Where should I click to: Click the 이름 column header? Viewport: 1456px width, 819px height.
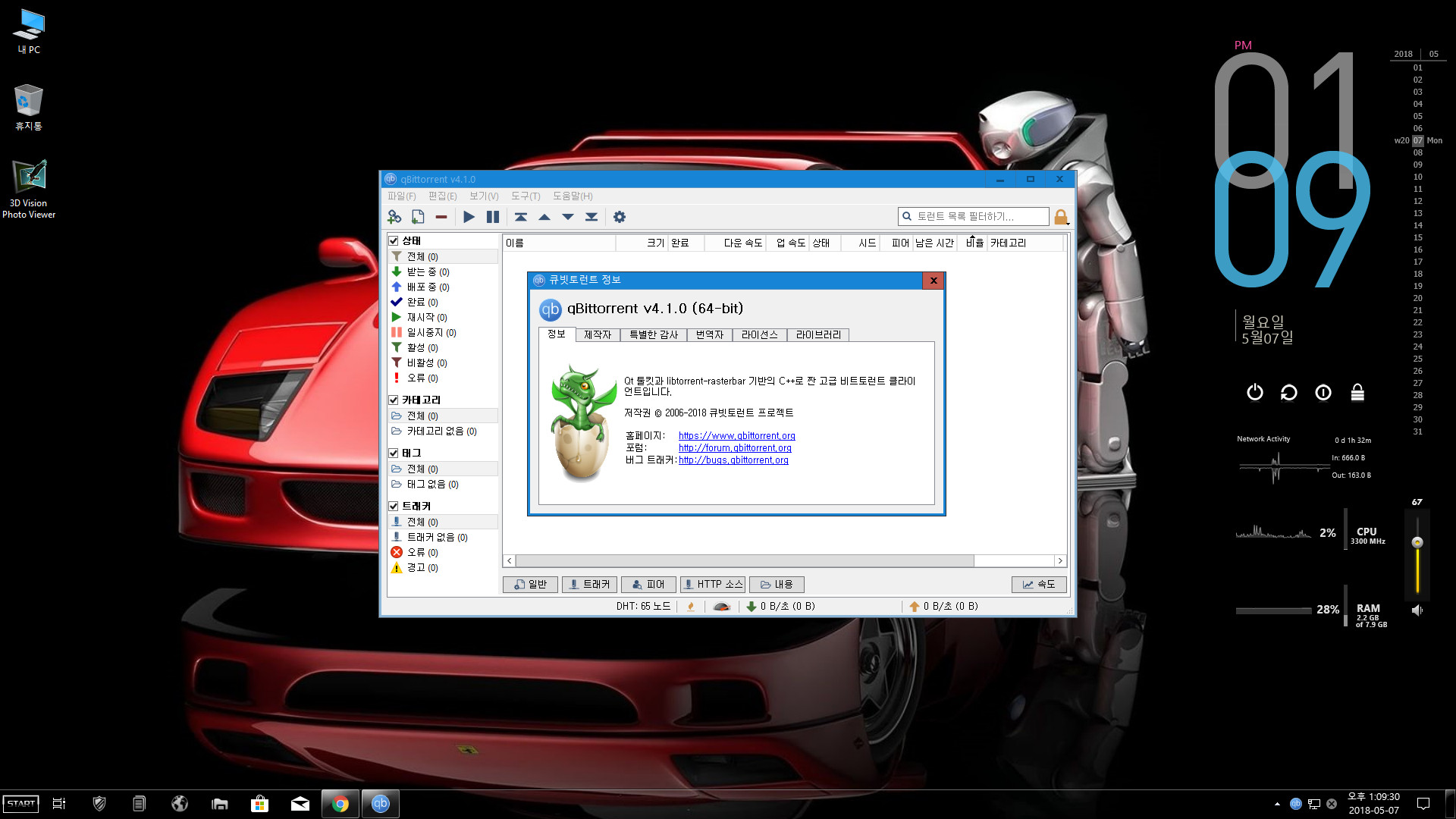559,243
